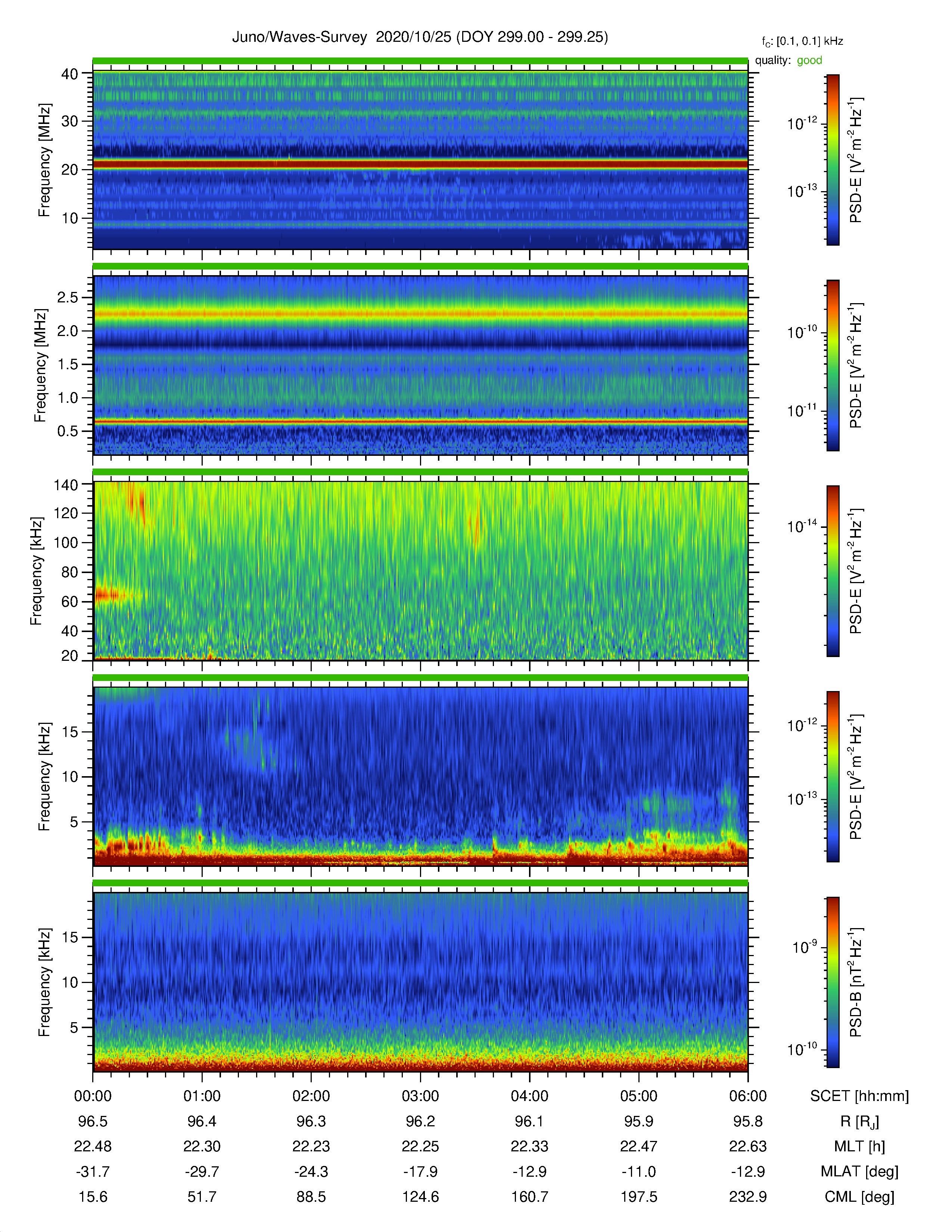Click the 10⁻¹⁴ label beside third color bar
This screenshot has height=1232, width=952.
tap(802, 526)
